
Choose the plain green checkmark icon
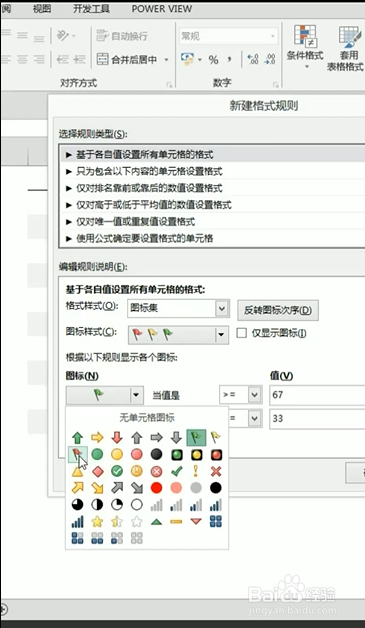[x=176, y=471]
